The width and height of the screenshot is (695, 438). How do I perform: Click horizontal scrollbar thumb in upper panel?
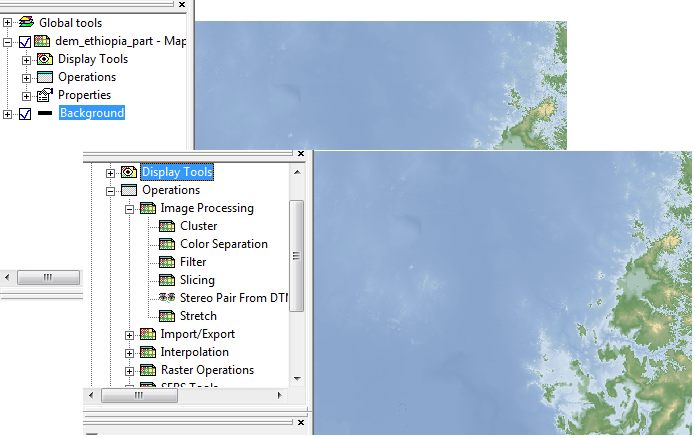coord(48,278)
